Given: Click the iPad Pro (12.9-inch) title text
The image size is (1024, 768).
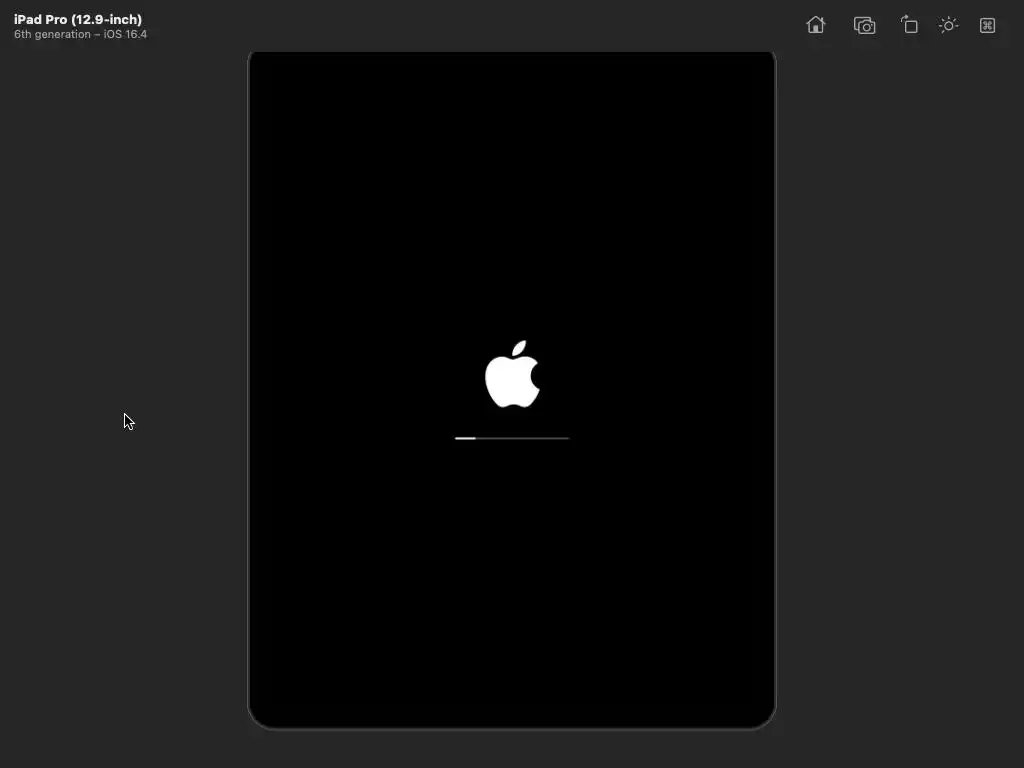Looking at the screenshot, I should tap(78, 20).
